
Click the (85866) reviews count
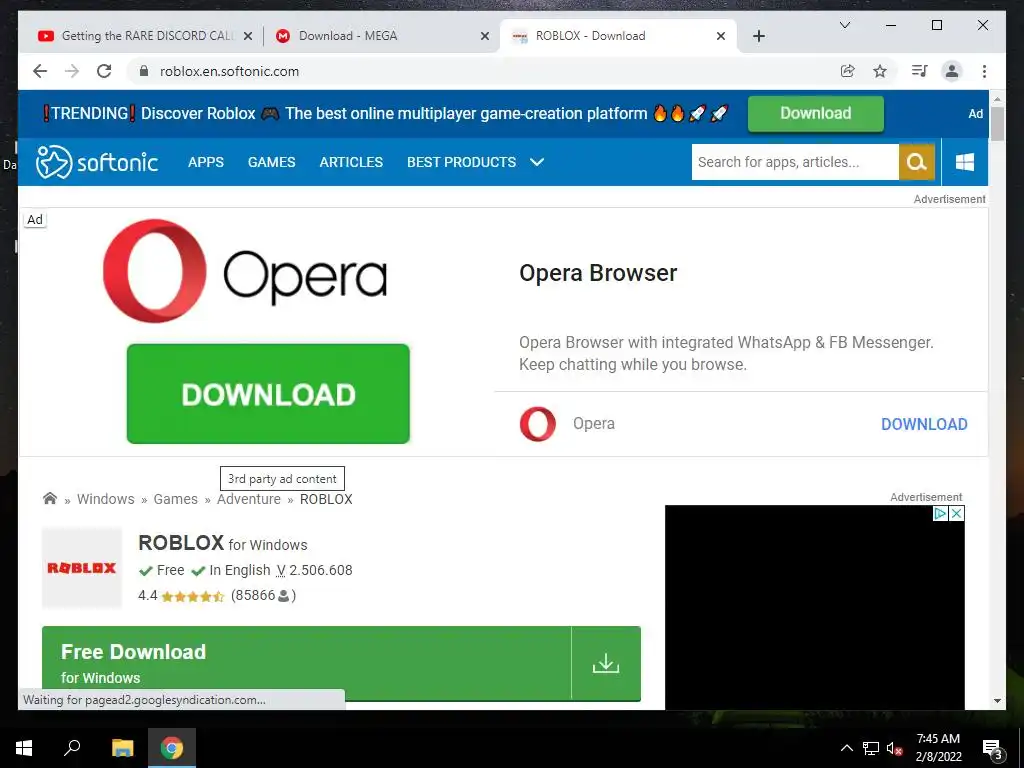(263, 596)
